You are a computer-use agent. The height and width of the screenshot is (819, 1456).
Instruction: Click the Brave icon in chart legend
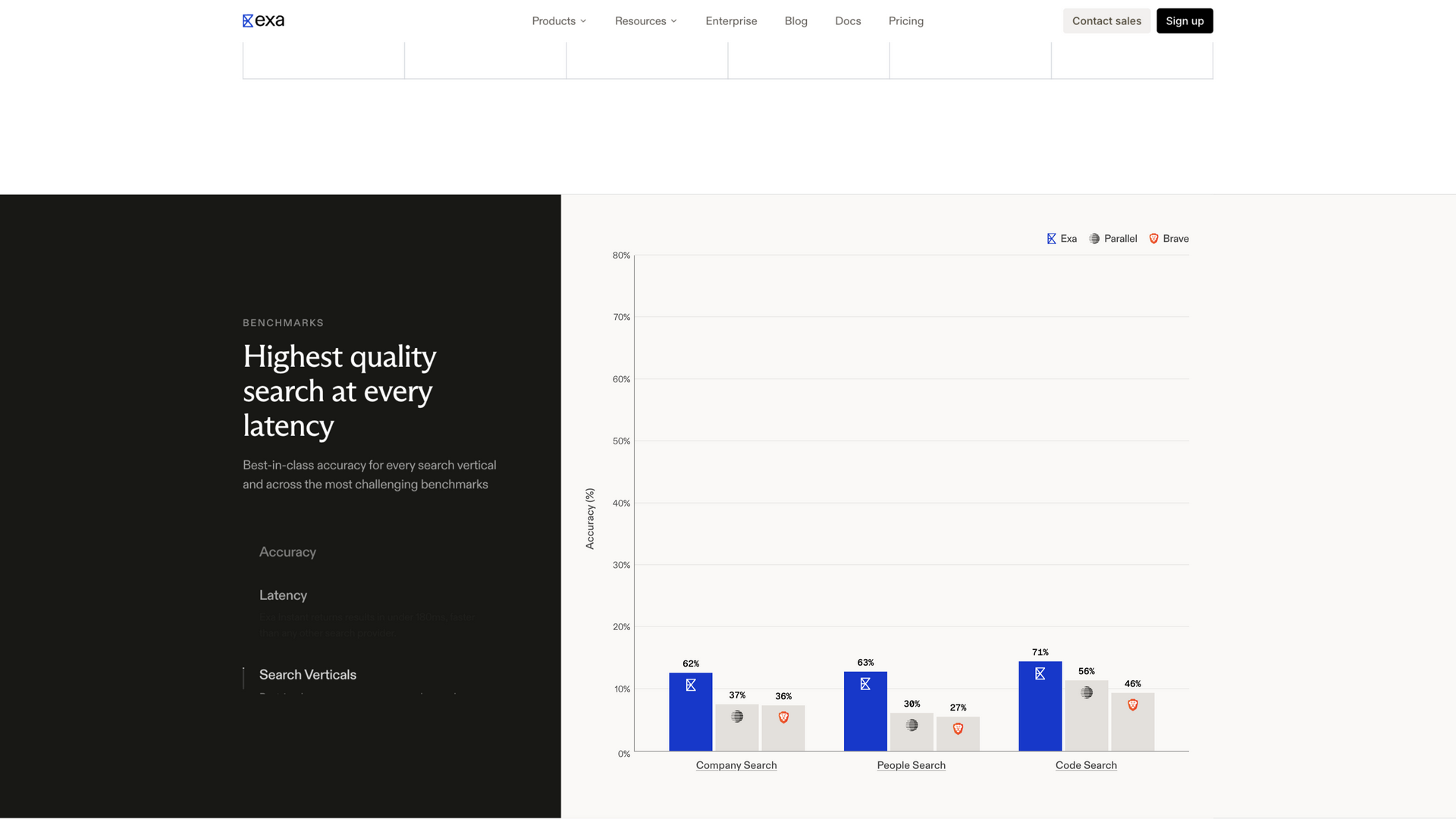(x=1153, y=239)
